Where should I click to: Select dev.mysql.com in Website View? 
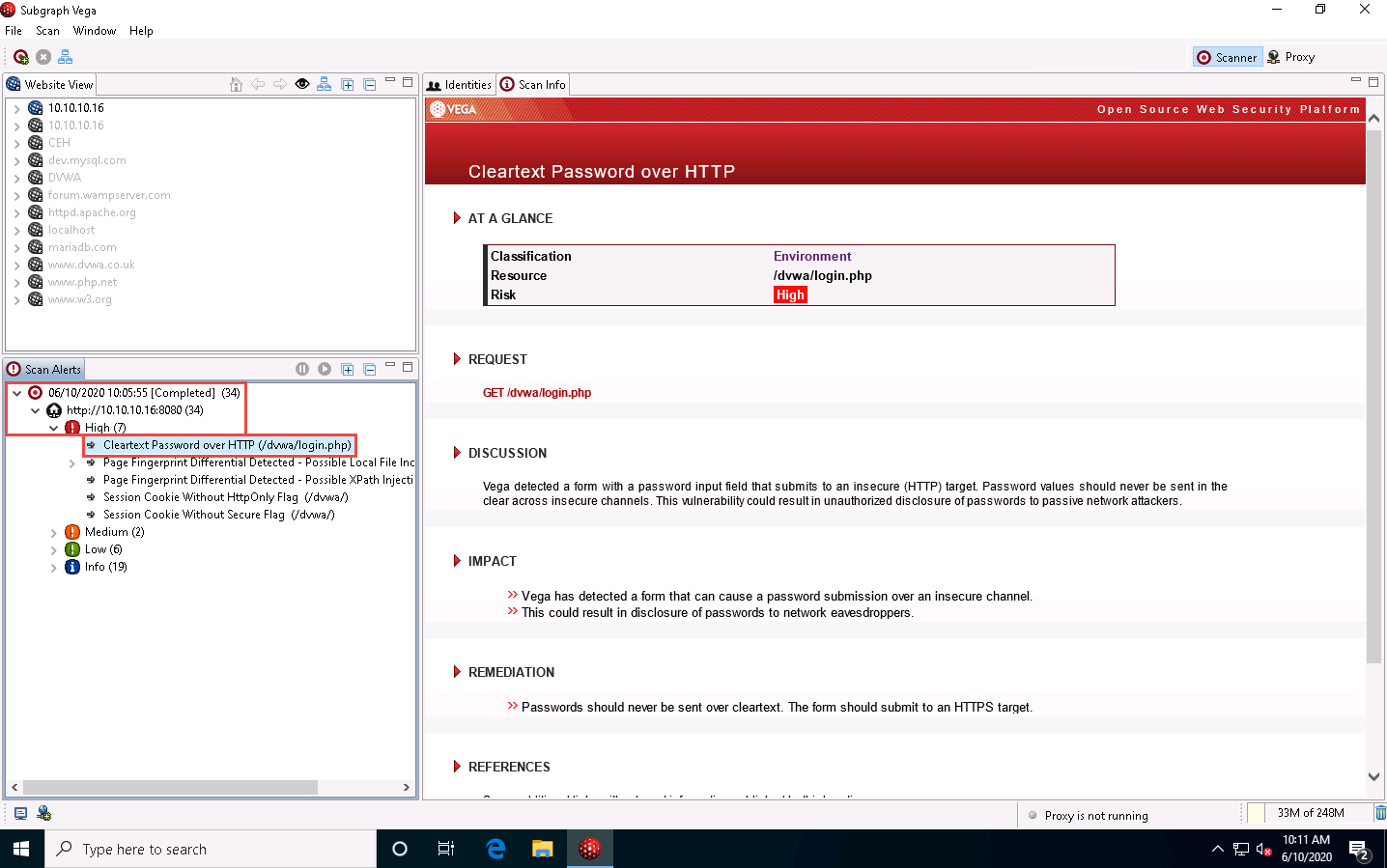[87, 160]
